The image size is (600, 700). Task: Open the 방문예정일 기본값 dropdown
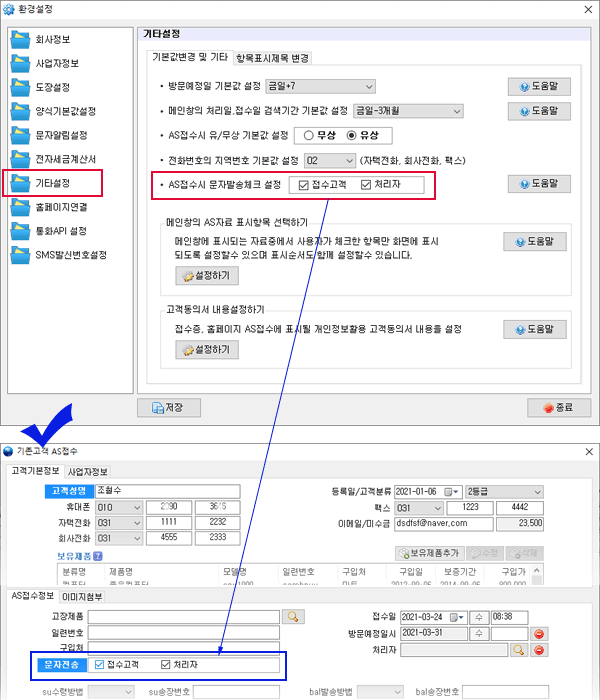(321, 86)
